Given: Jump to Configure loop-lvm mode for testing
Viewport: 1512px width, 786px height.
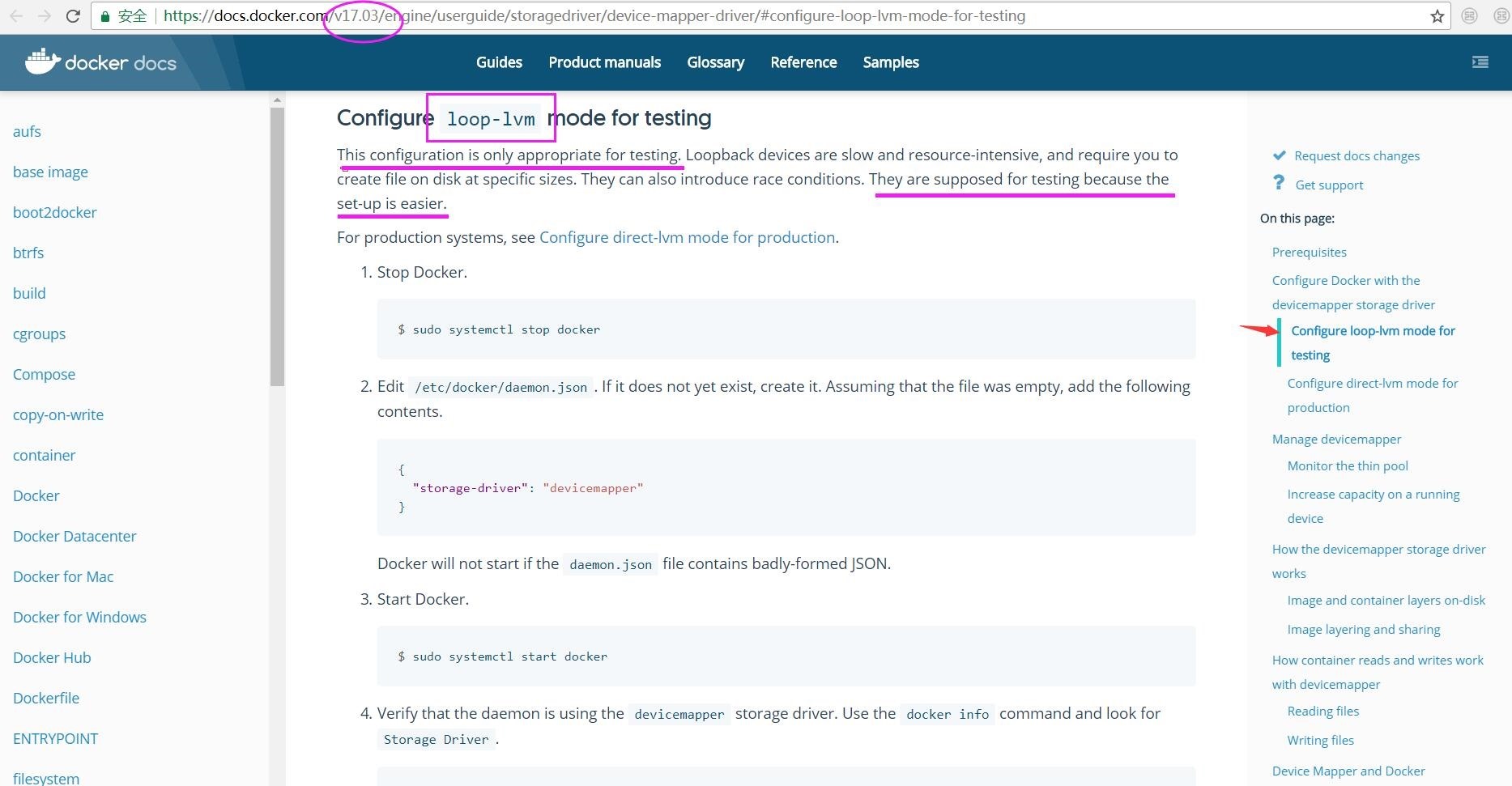Looking at the screenshot, I should pos(1373,342).
